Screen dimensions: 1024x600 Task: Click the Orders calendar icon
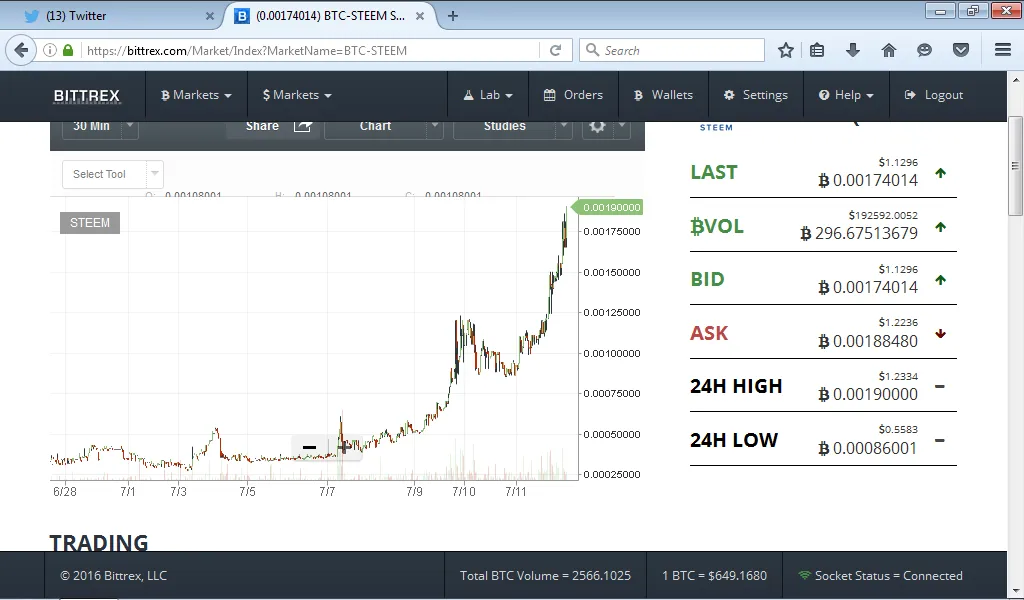pos(550,95)
